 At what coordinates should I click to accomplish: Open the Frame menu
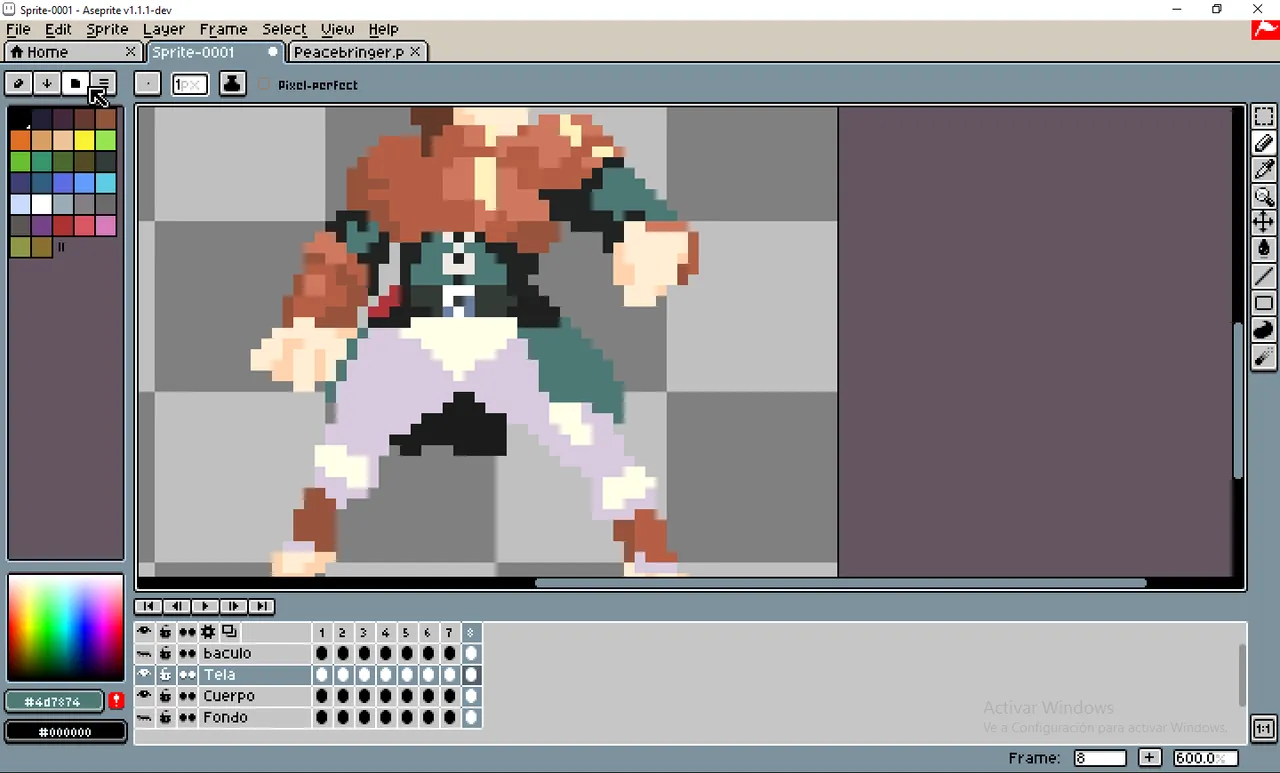[x=223, y=29]
